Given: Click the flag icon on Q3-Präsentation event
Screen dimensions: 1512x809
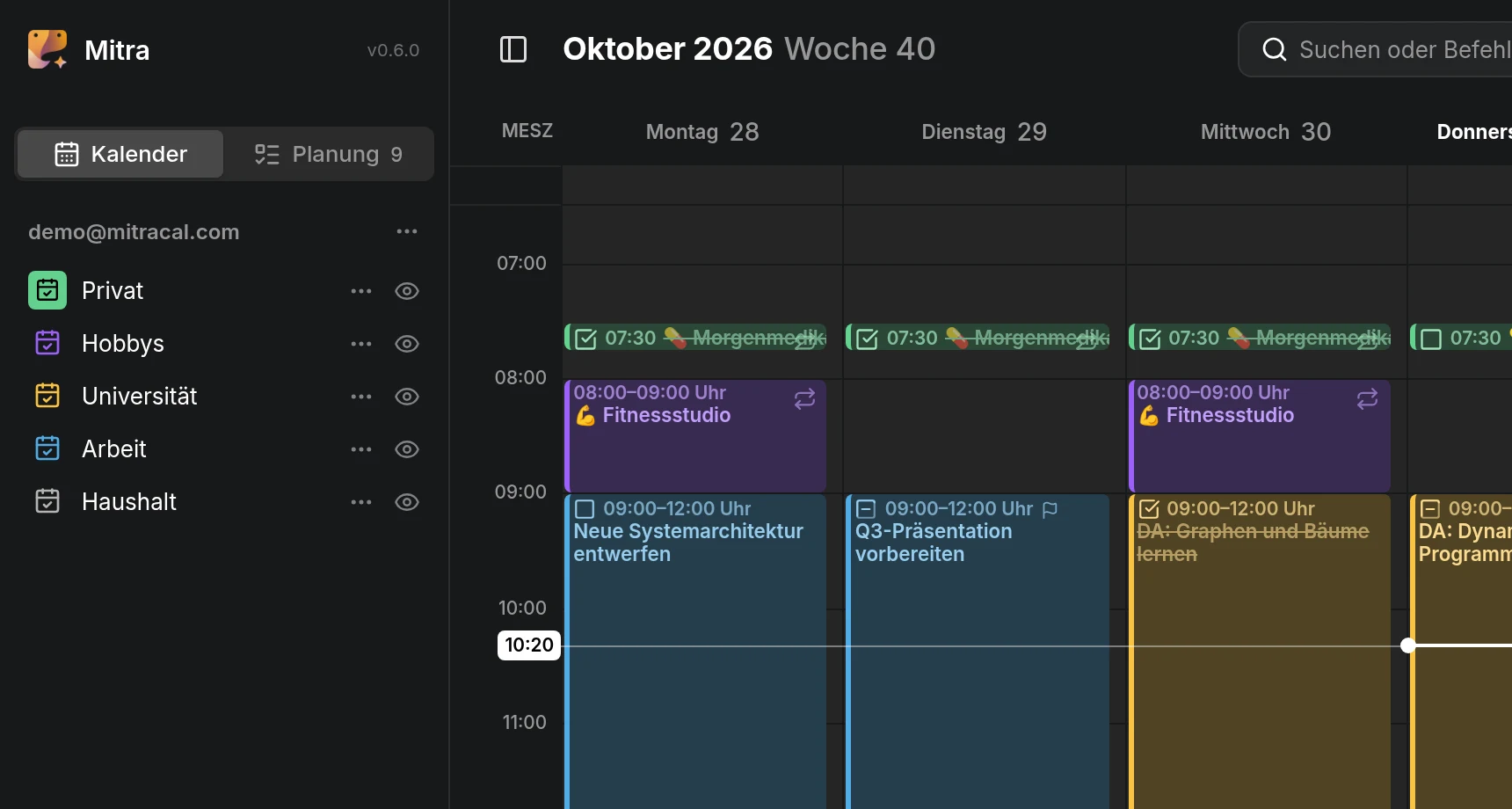Looking at the screenshot, I should click(x=1050, y=509).
